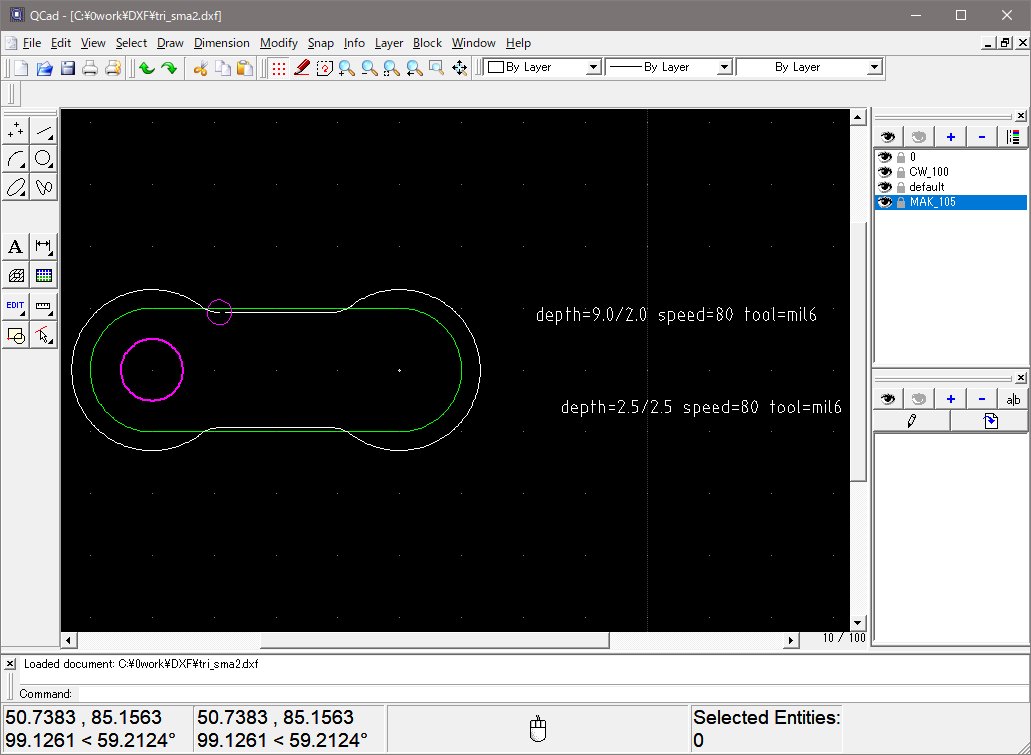Open the Snap menu
Image resolution: width=1031 pixels, height=755 pixels.
[x=320, y=43]
